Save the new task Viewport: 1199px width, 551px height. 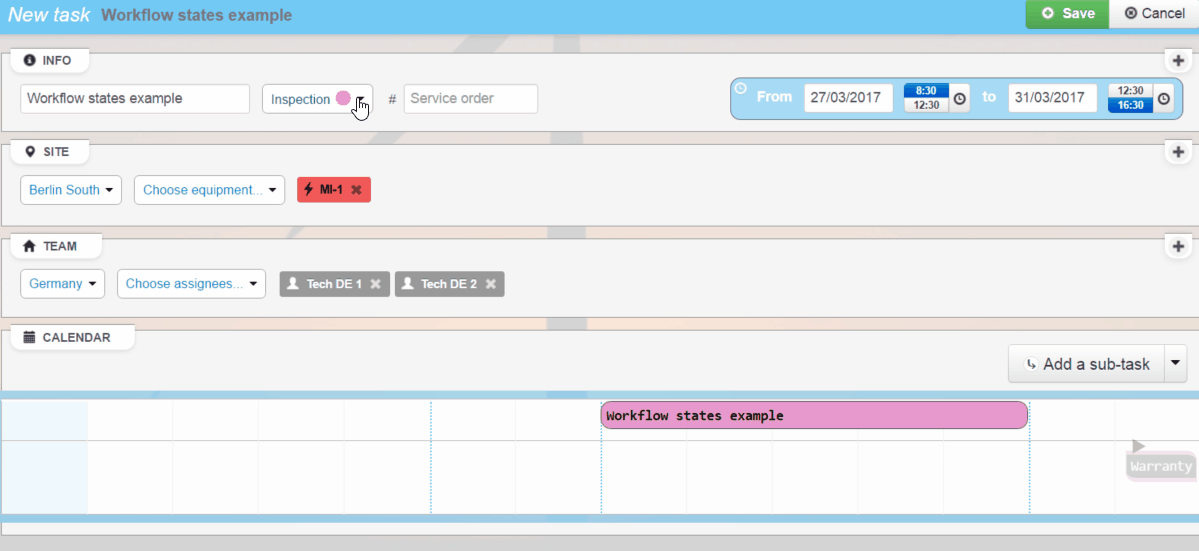tap(1067, 14)
